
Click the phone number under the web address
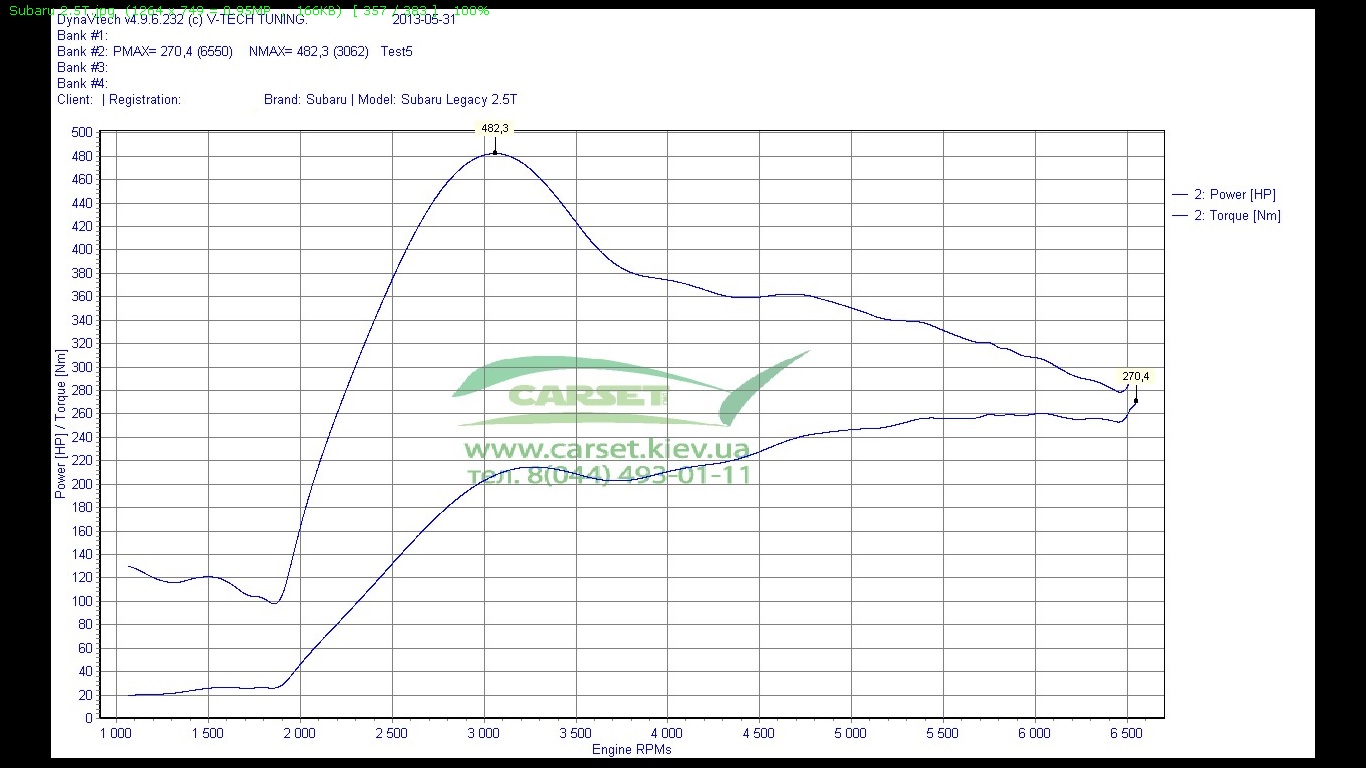pyautogui.click(x=609, y=475)
